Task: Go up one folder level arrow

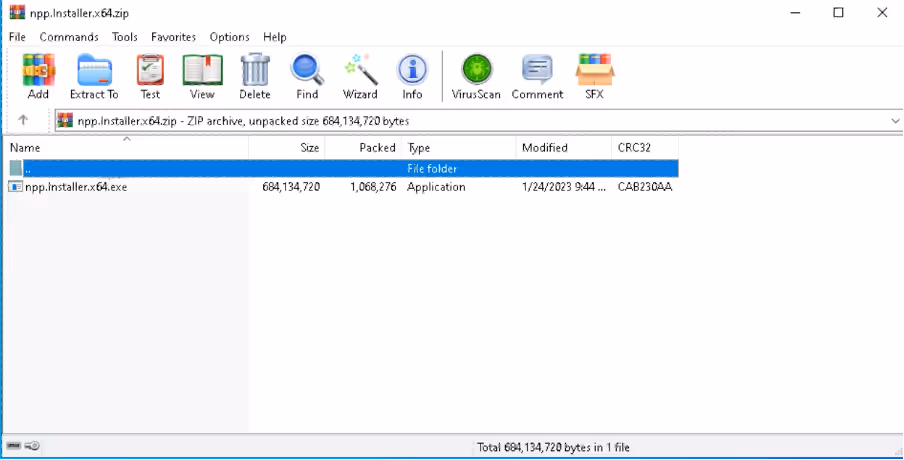Action: [23, 120]
